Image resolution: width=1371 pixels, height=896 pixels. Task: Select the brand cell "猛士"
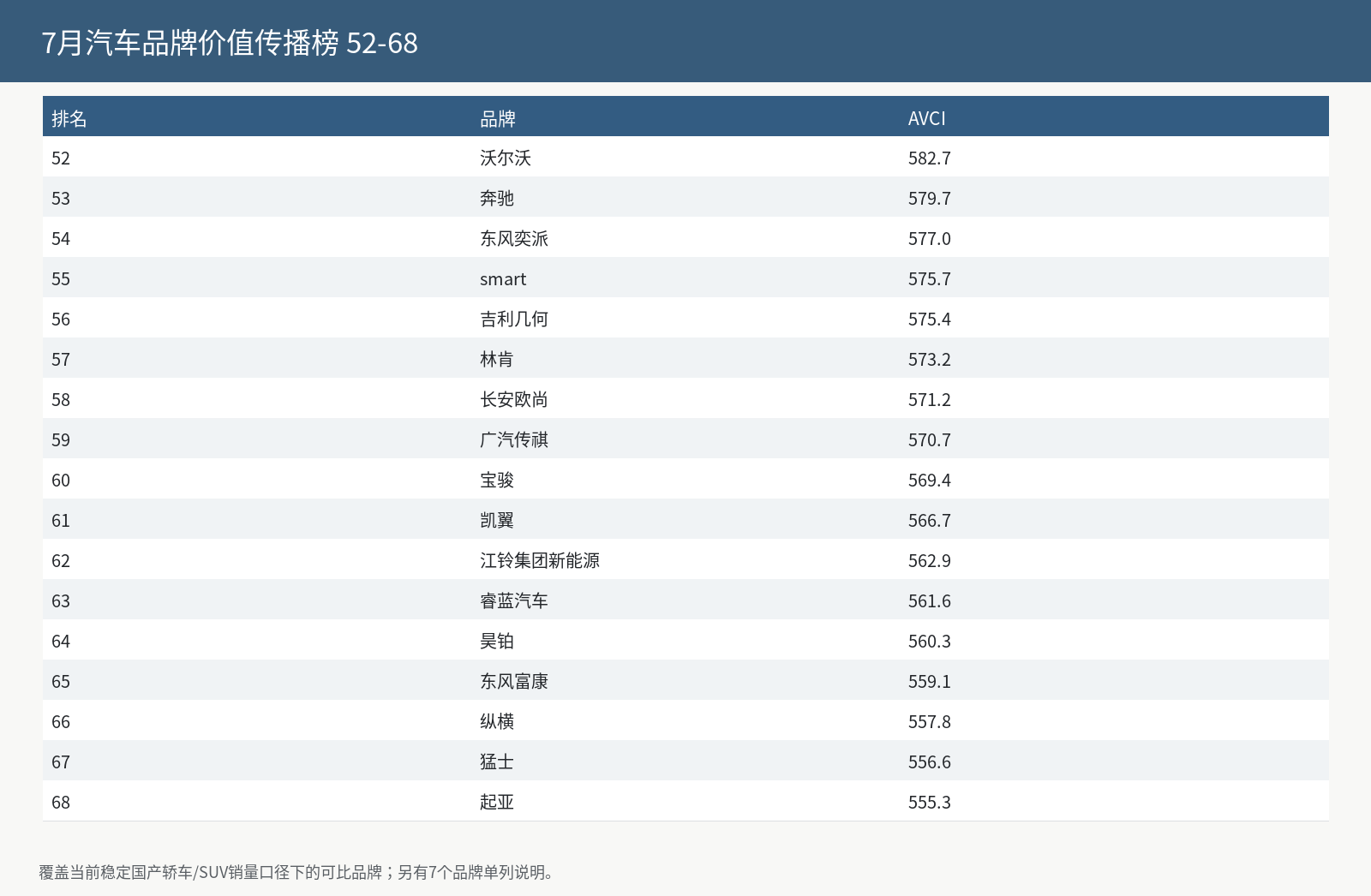click(x=497, y=762)
